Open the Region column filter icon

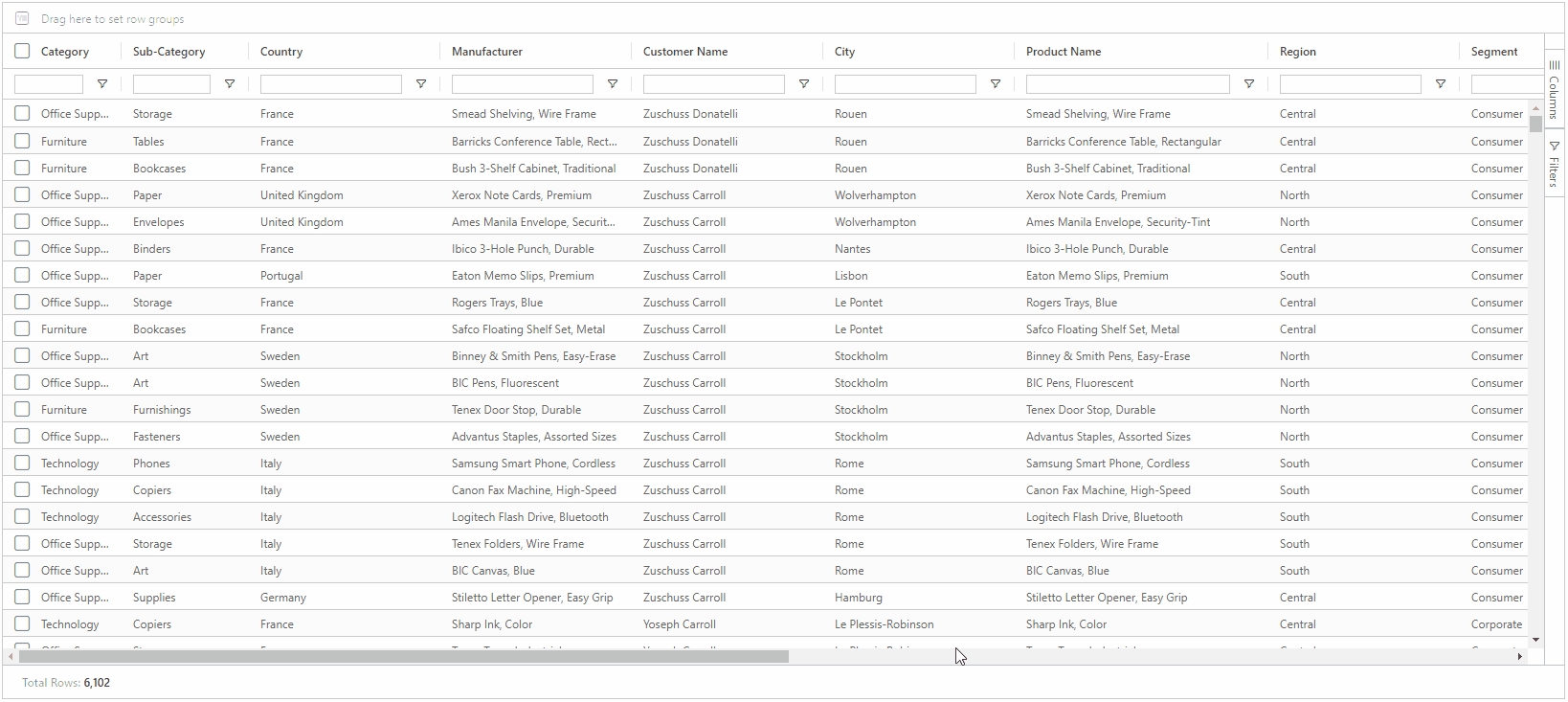coord(1441,84)
